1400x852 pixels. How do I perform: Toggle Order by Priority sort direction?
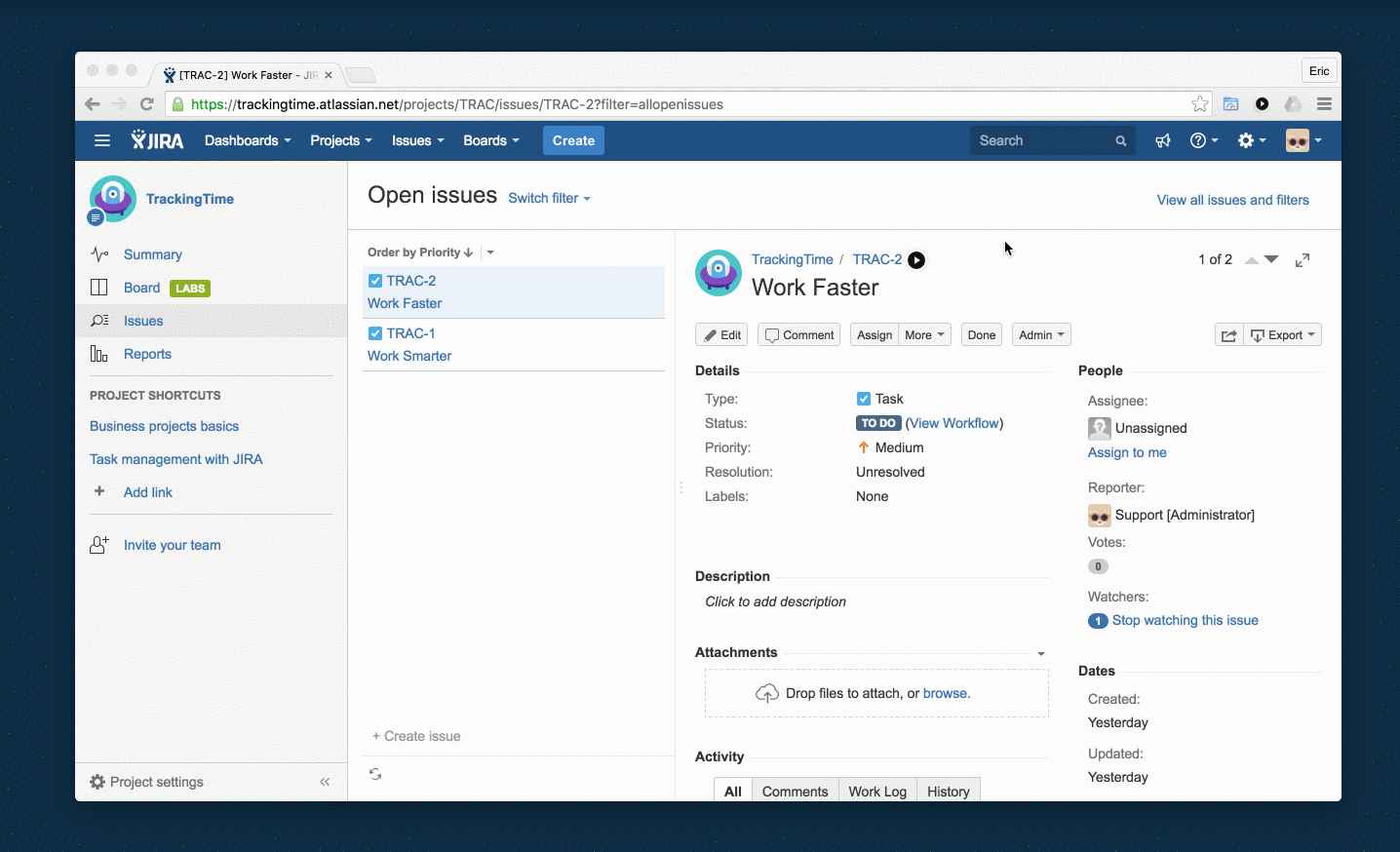tap(420, 252)
